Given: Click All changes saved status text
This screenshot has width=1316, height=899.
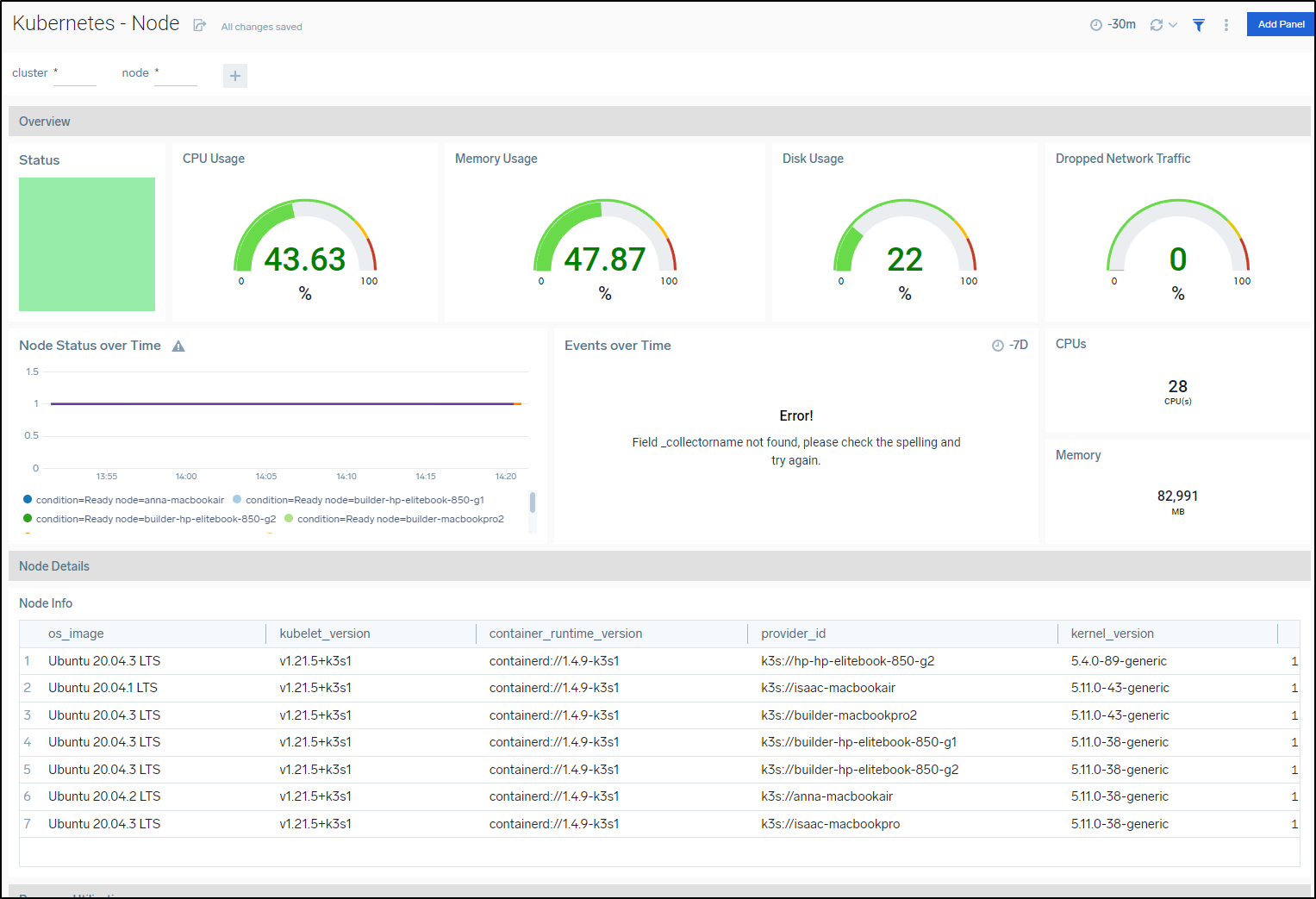Looking at the screenshot, I should point(261,27).
